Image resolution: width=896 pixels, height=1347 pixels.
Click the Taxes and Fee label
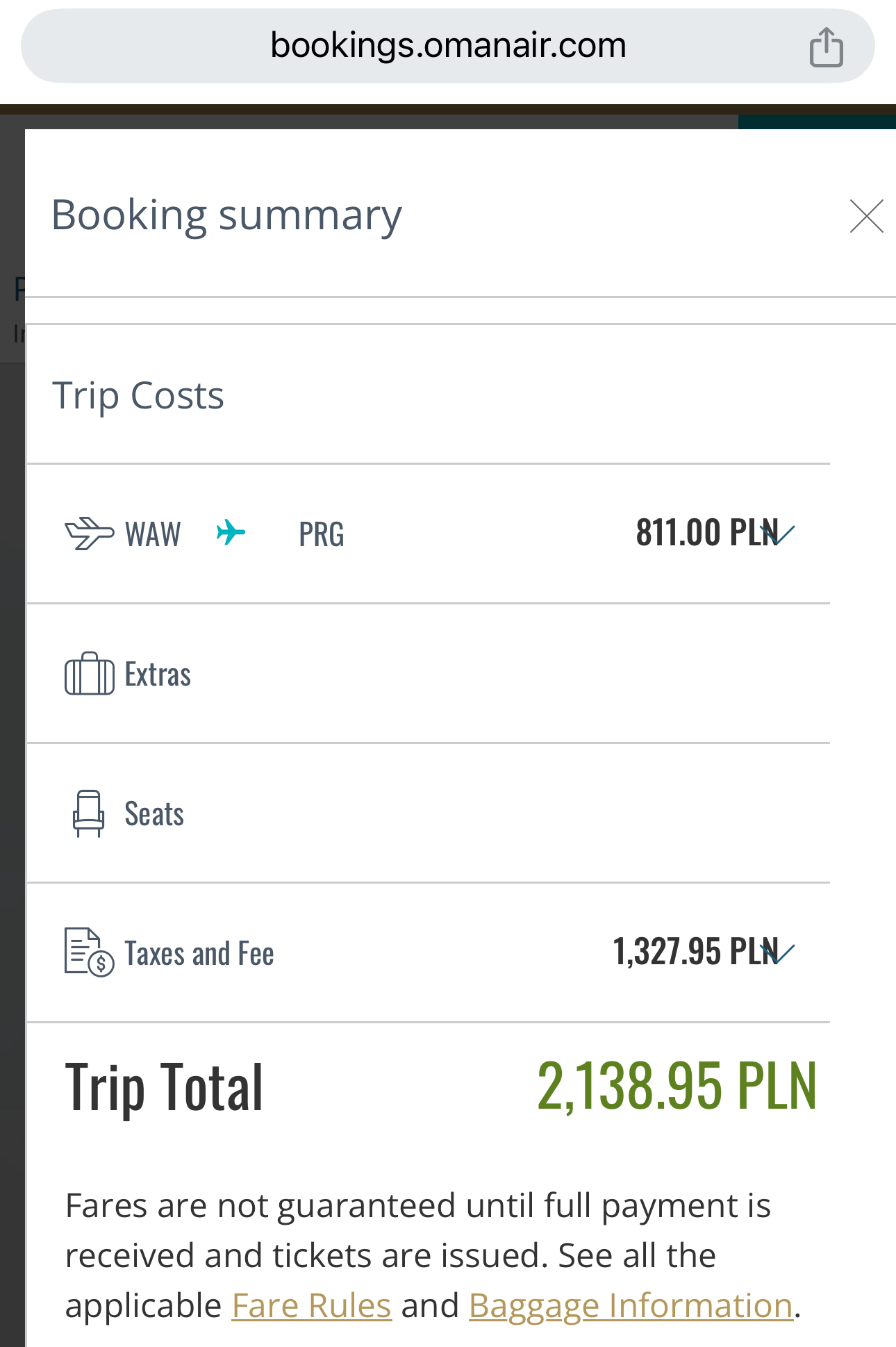(x=199, y=954)
